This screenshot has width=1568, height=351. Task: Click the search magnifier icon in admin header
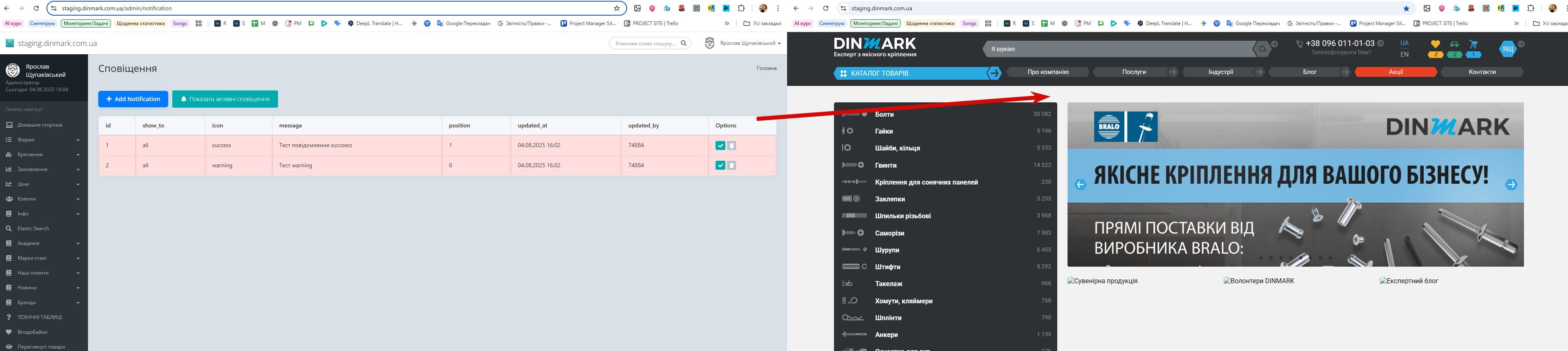tap(683, 43)
